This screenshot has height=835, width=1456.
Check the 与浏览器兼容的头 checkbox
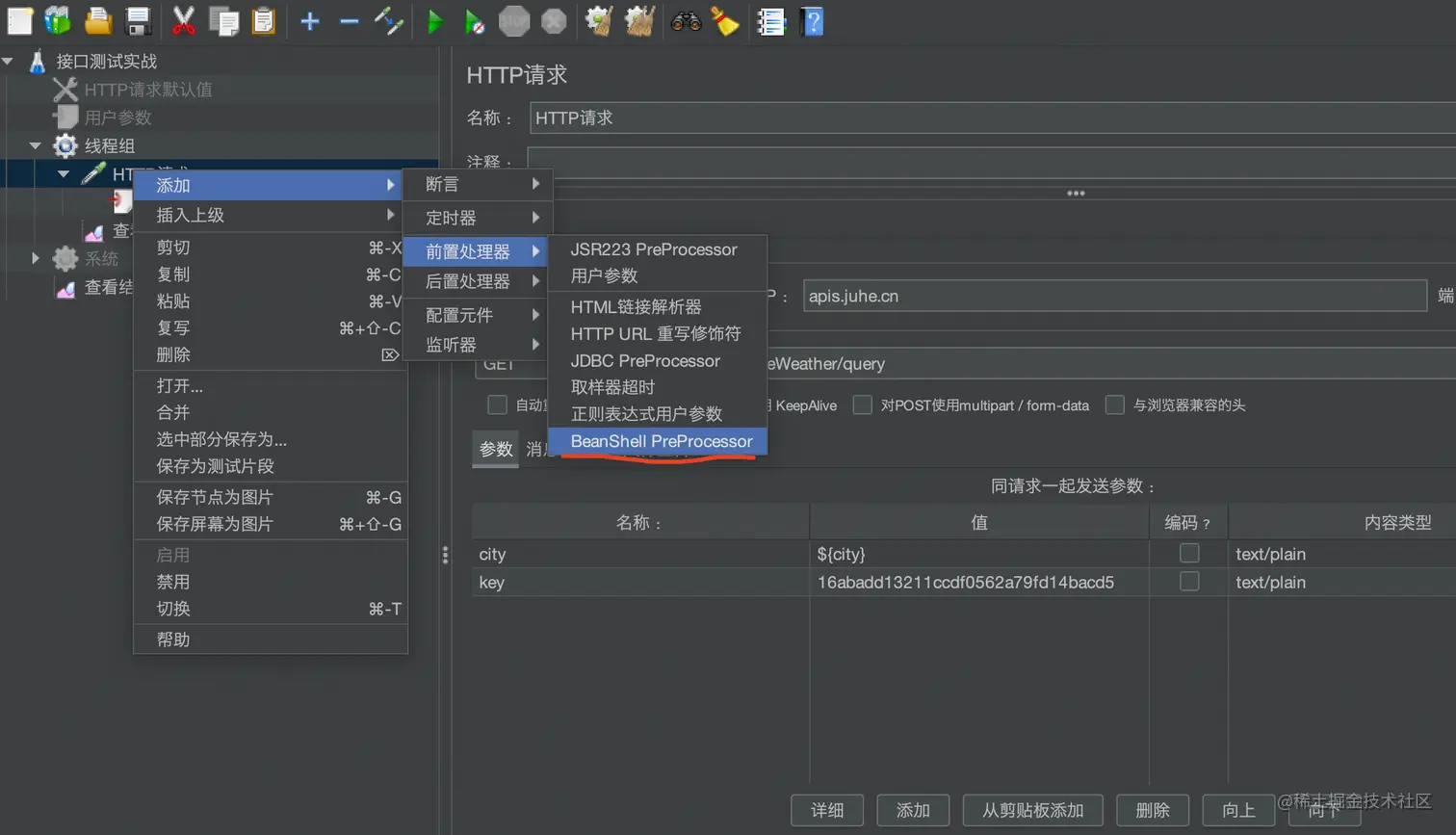pos(1115,404)
